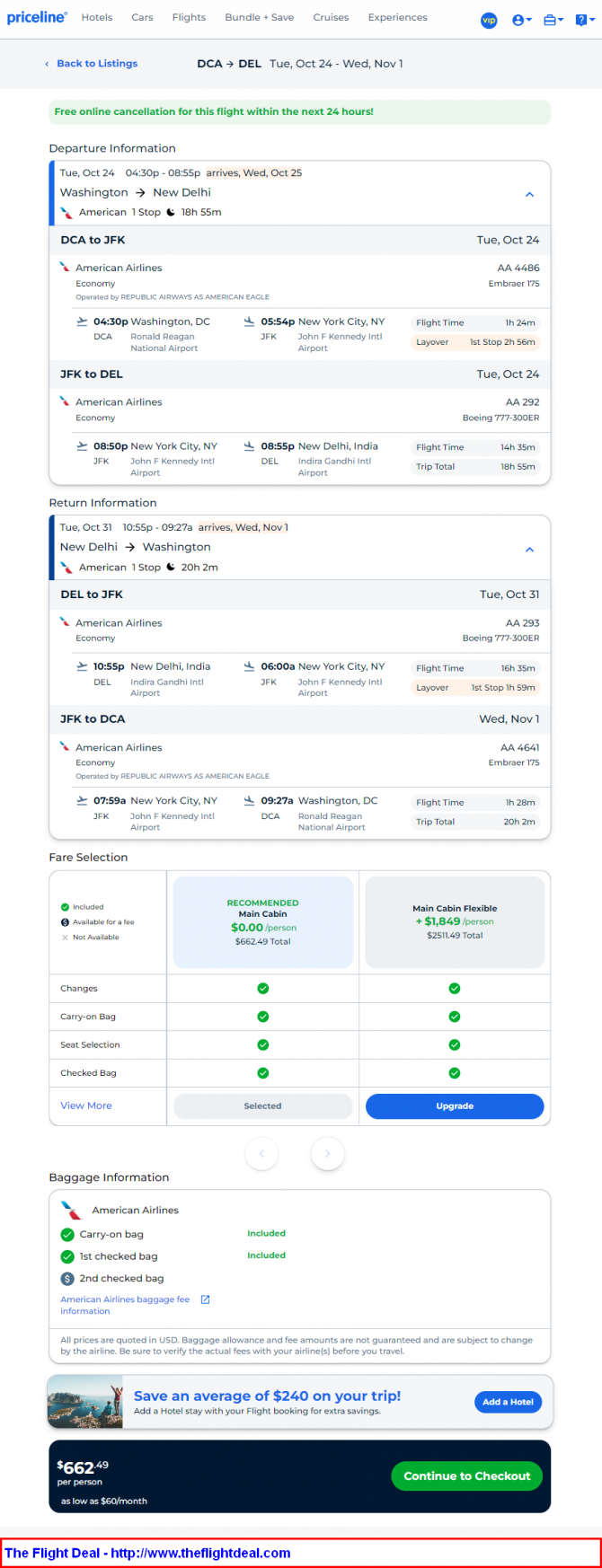
Task: Click the back chevron beside Back to Listings
Action: [47, 64]
